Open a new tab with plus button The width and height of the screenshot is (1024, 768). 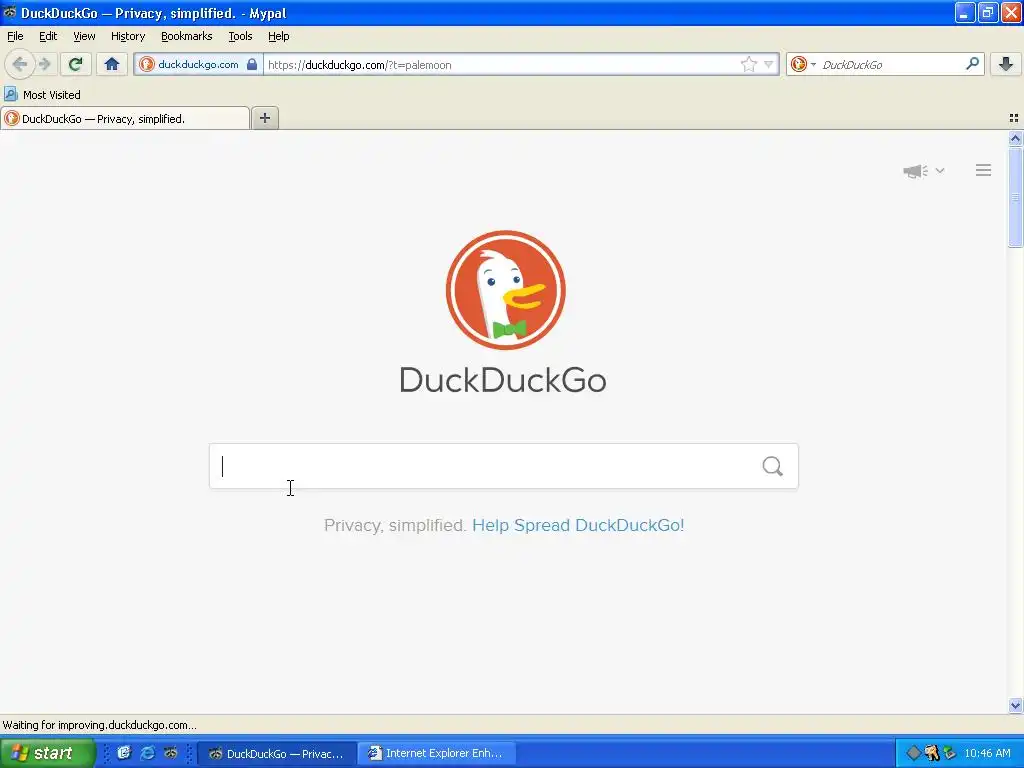pos(265,118)
